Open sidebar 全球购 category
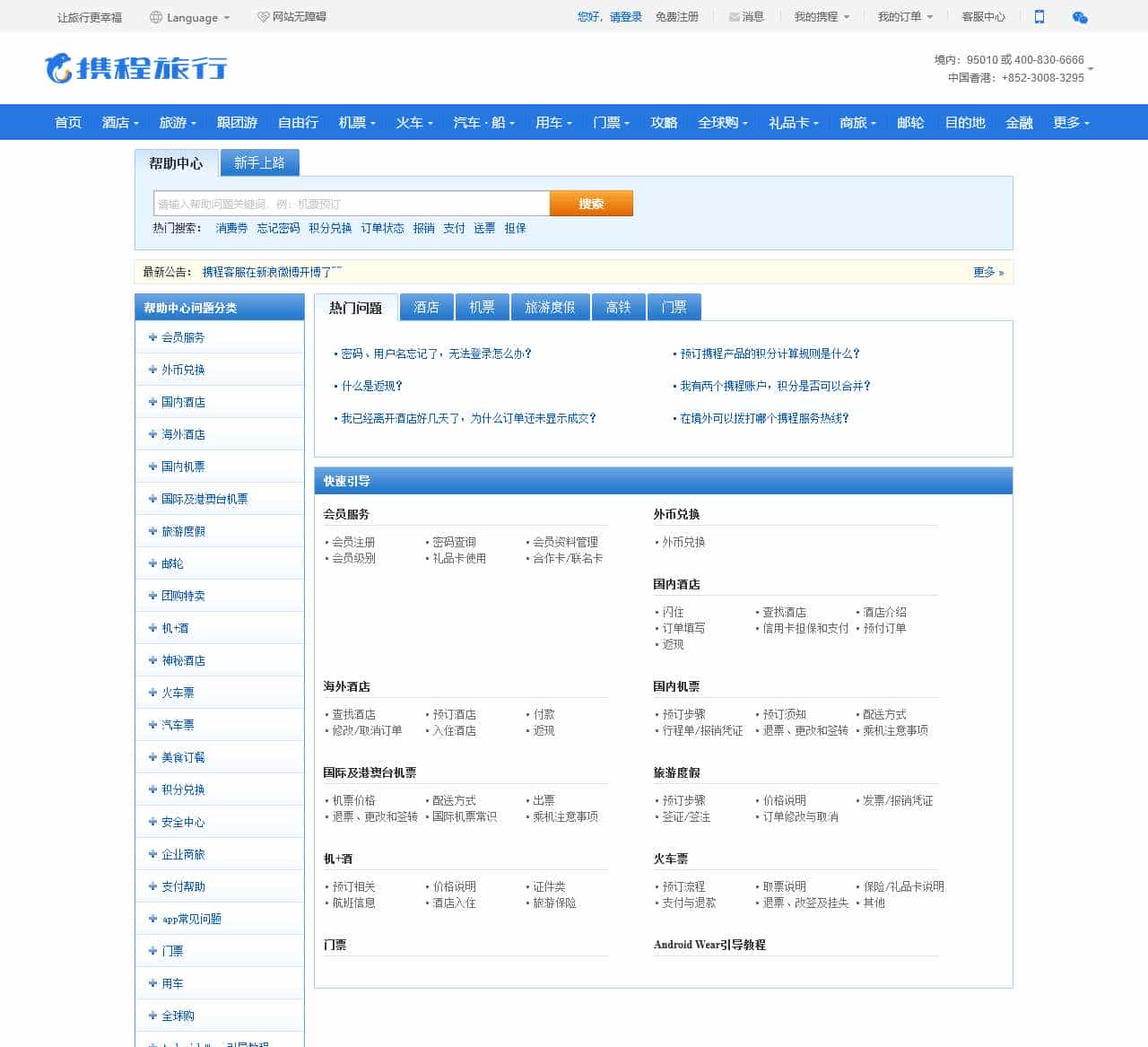This screenshot has height=1047, width=1148. pos(178,1016)
